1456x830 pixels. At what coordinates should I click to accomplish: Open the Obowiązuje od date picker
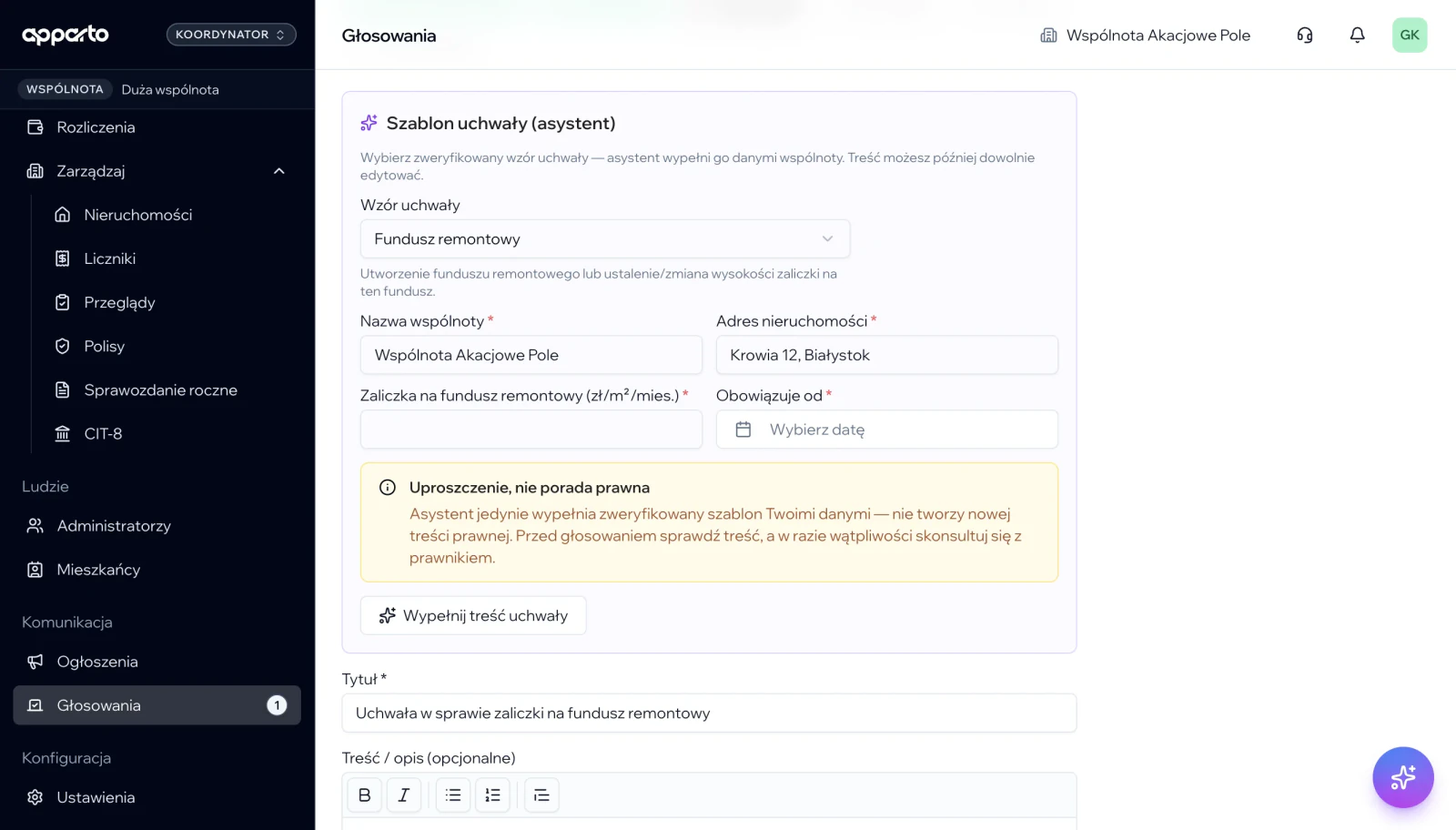887,430
